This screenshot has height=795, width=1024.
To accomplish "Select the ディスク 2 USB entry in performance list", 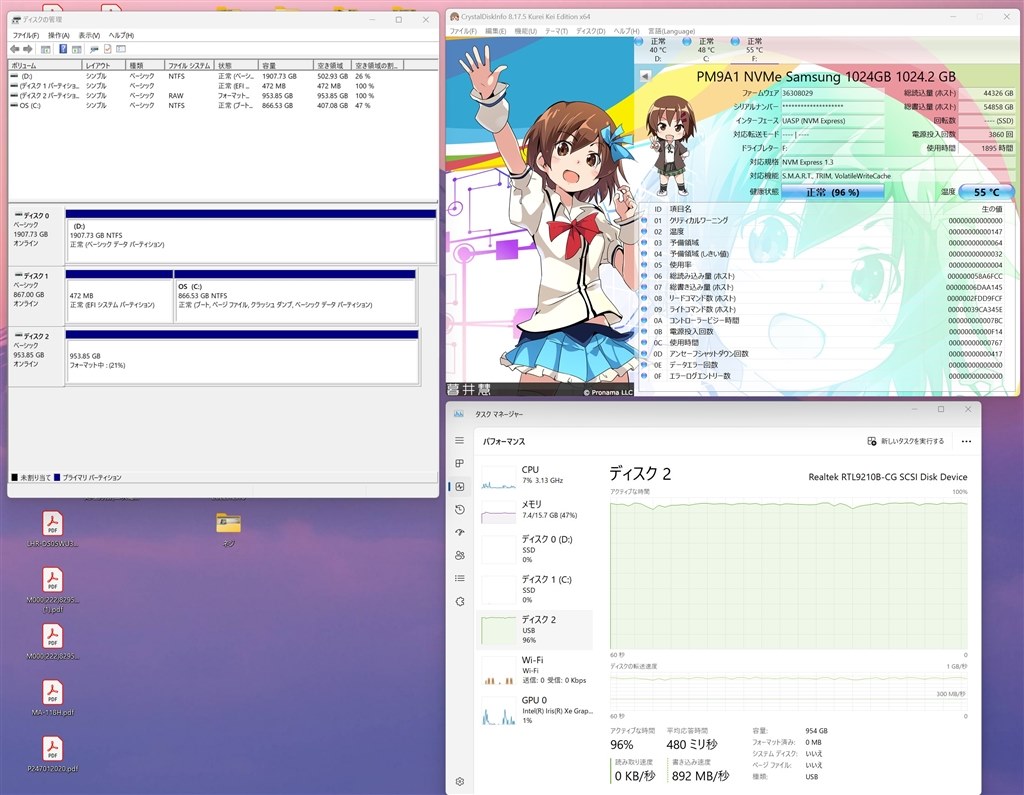I will tap(534, 630).
